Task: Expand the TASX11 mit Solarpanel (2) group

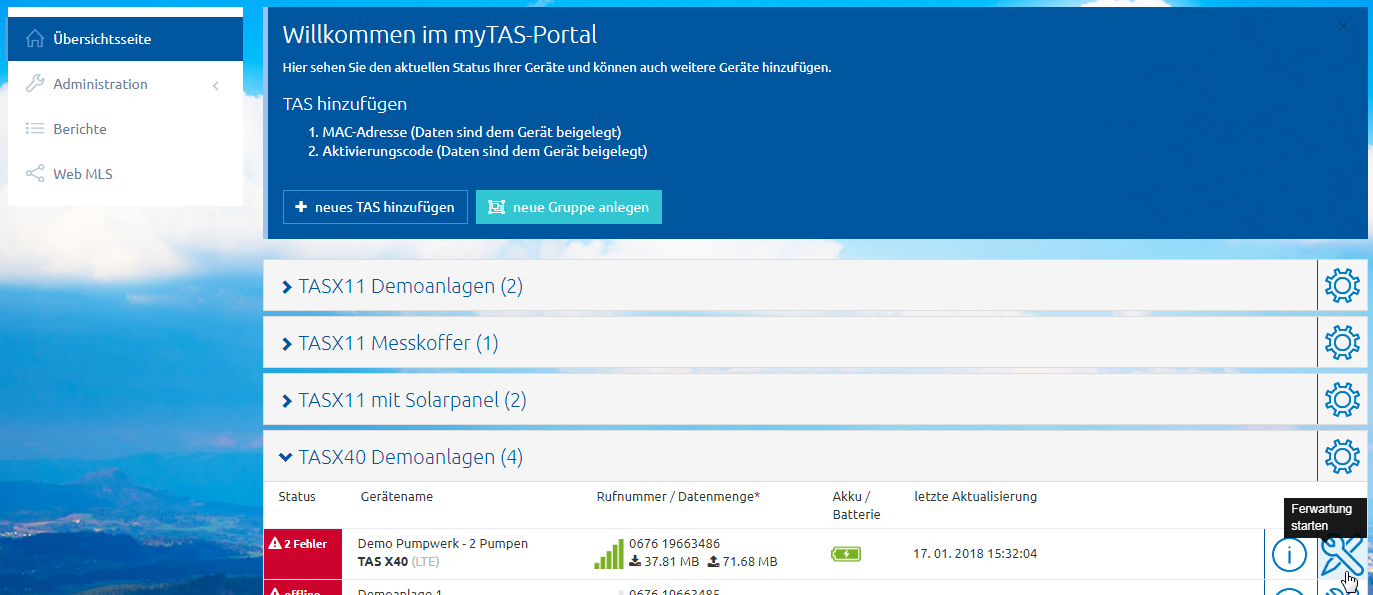Action: click(x=402, y=400)
